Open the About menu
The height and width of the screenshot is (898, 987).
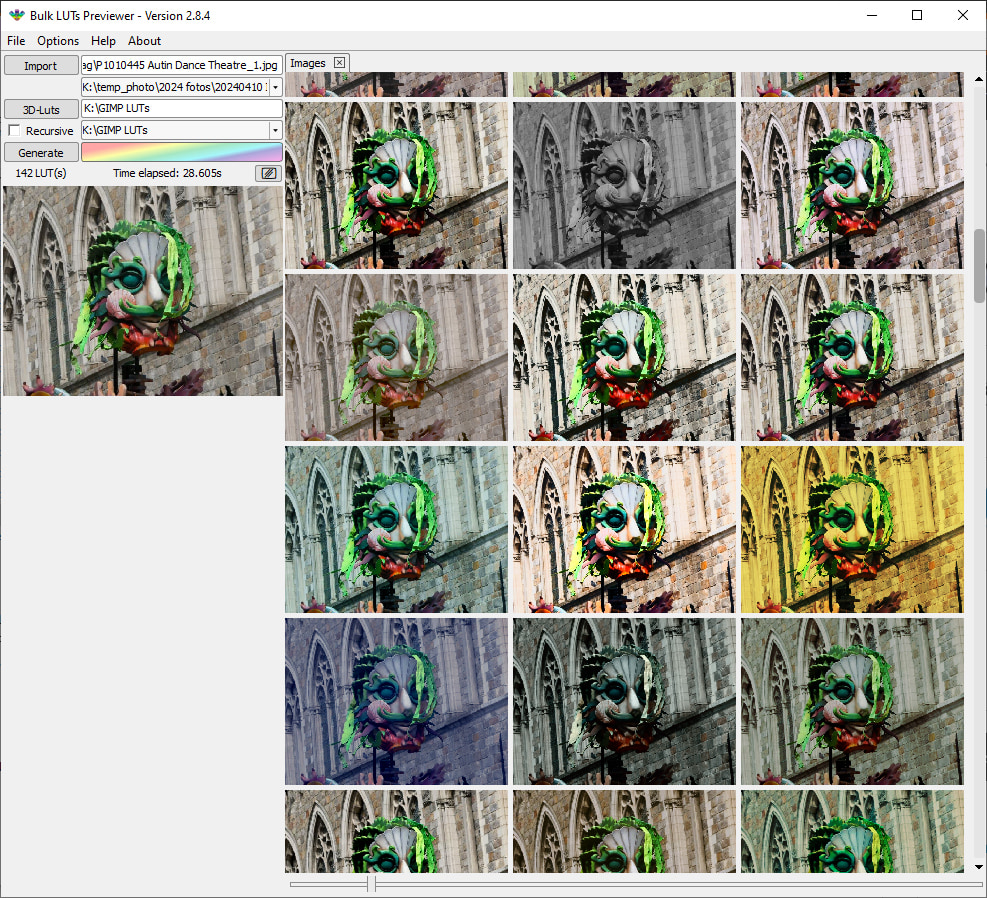(x=144, y=41)
